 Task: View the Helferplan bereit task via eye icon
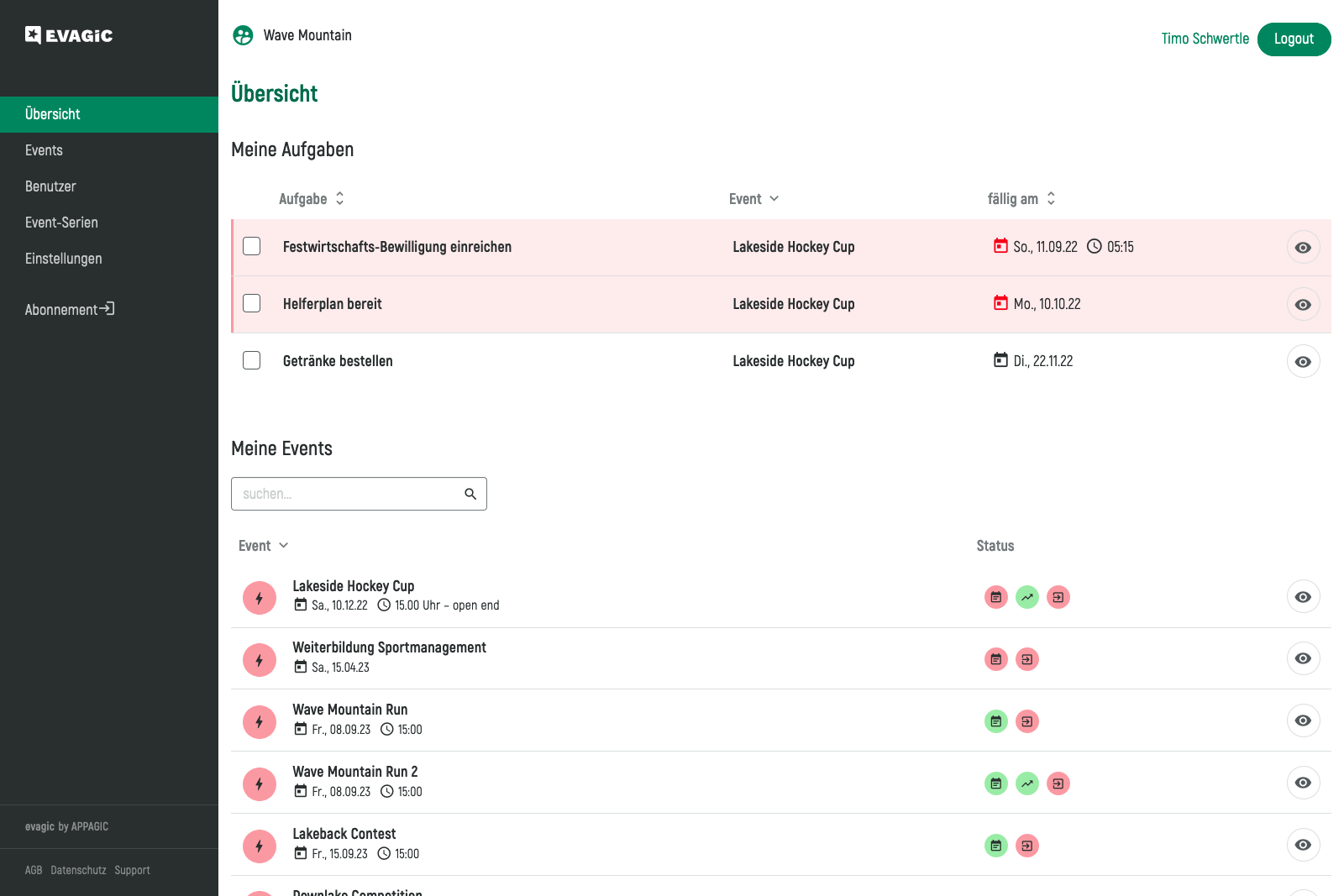1303,304
